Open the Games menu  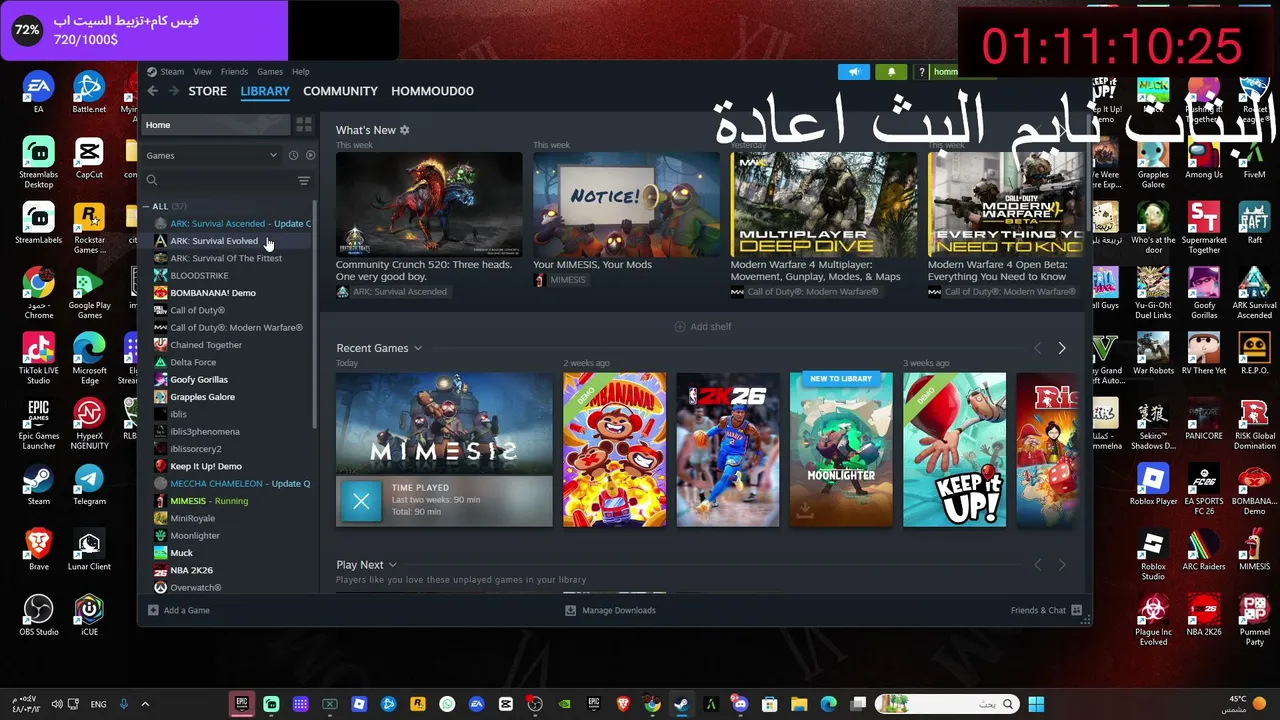[270, 72]
